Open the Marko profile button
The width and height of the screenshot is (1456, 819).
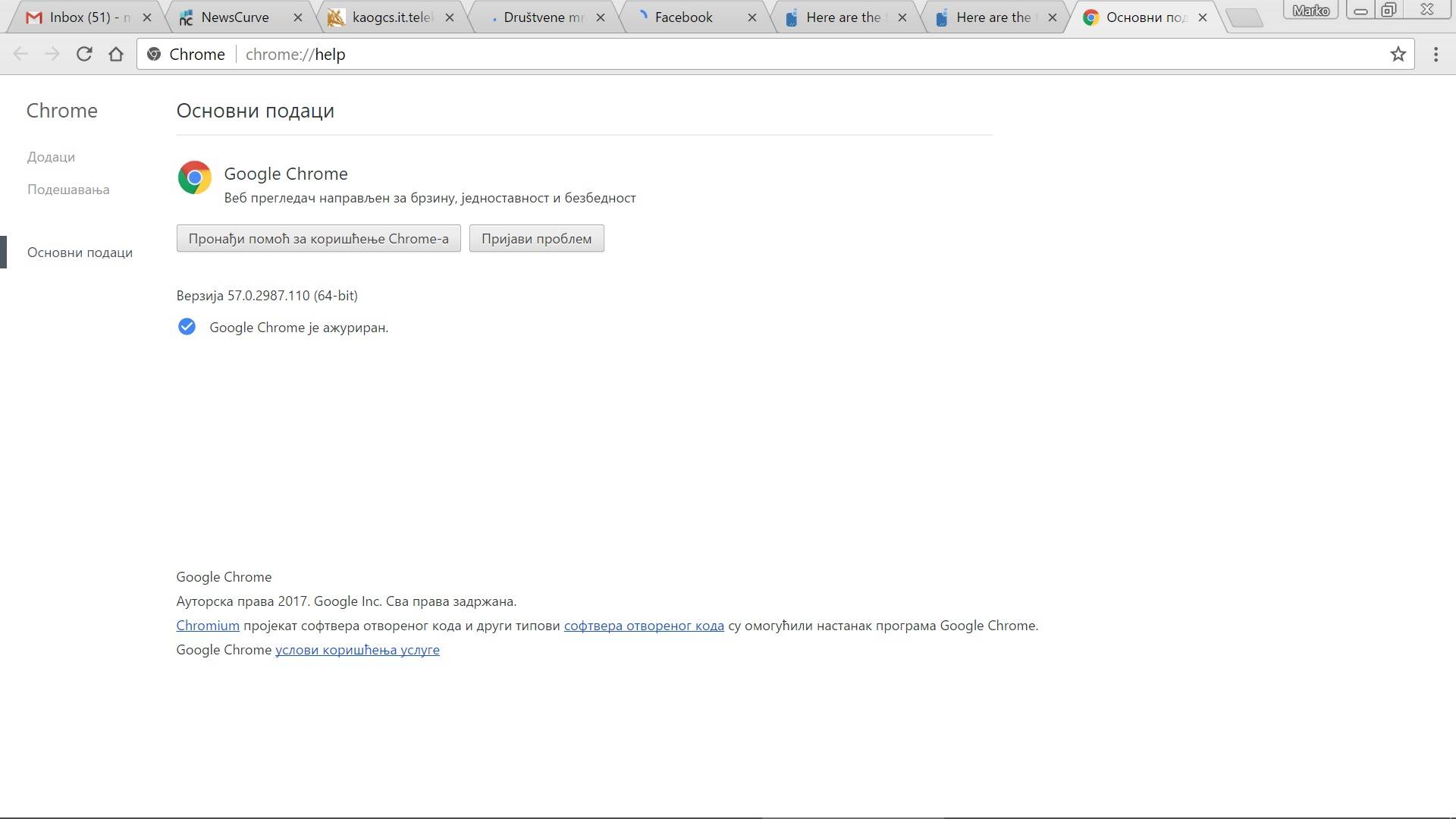1310,10
